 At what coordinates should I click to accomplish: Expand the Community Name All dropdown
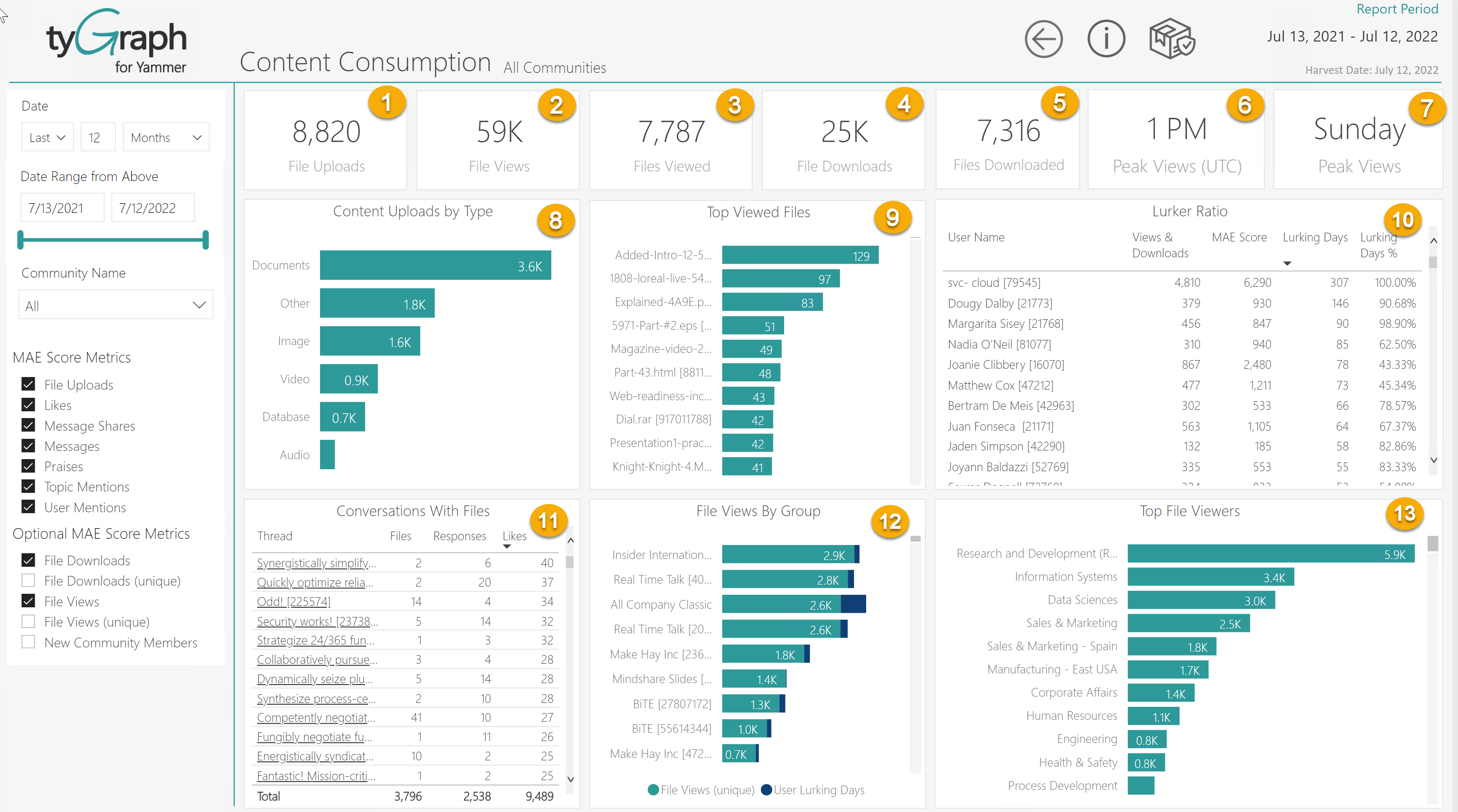(115, 305)
